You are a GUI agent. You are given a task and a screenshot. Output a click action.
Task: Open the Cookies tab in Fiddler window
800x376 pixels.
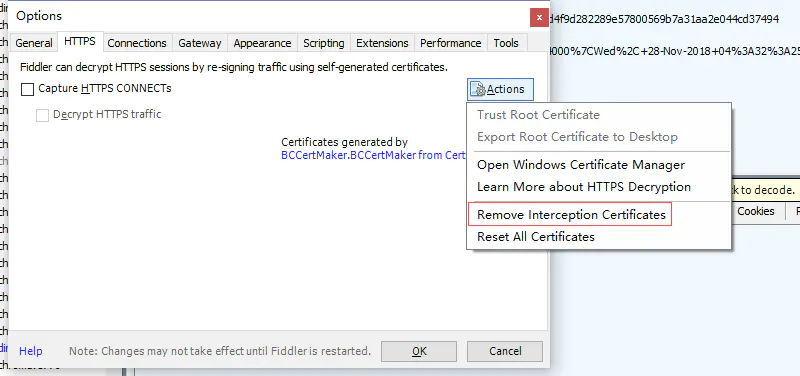tap(756, 211)
